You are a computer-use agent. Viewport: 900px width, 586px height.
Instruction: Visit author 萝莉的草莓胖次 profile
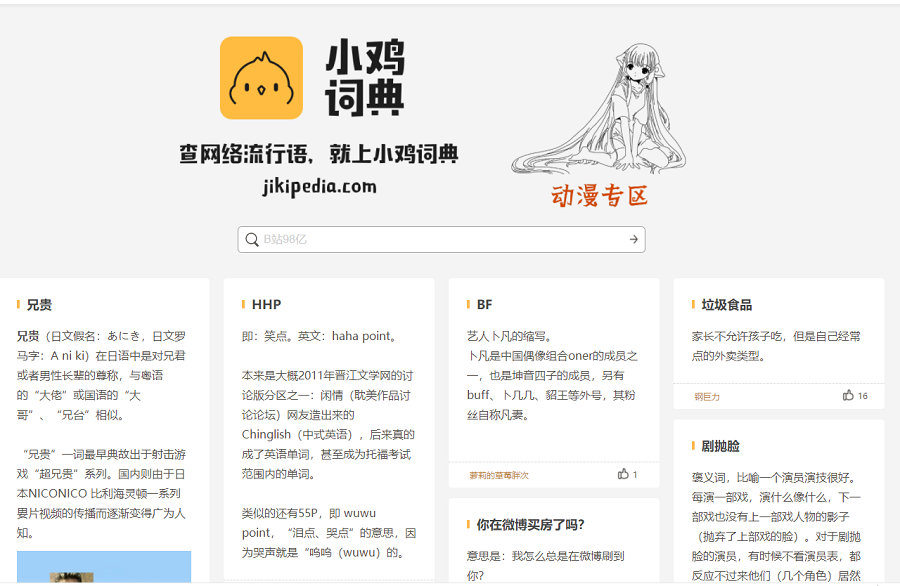[x=499, y=475]
